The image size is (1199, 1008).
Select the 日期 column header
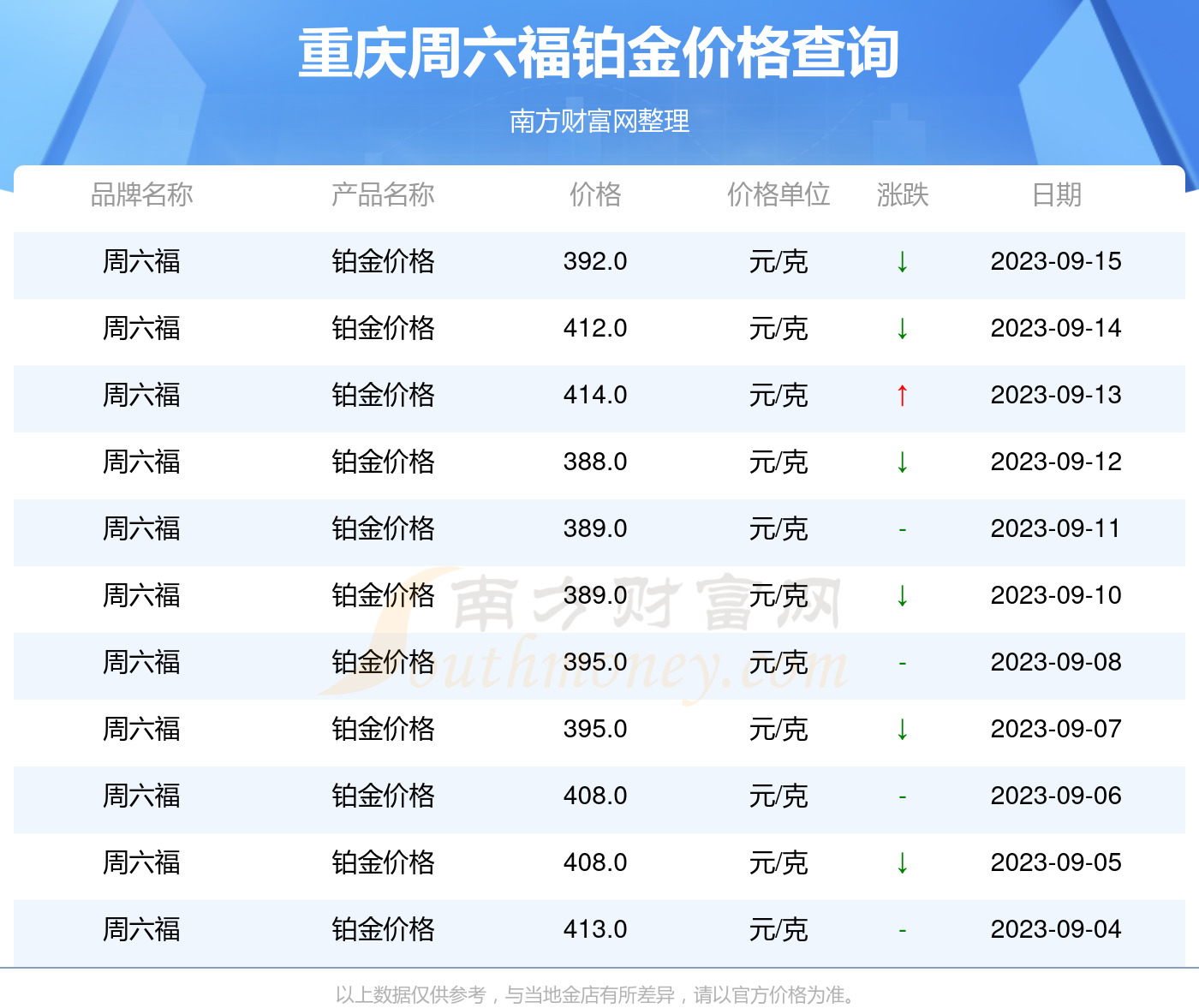1057,194
